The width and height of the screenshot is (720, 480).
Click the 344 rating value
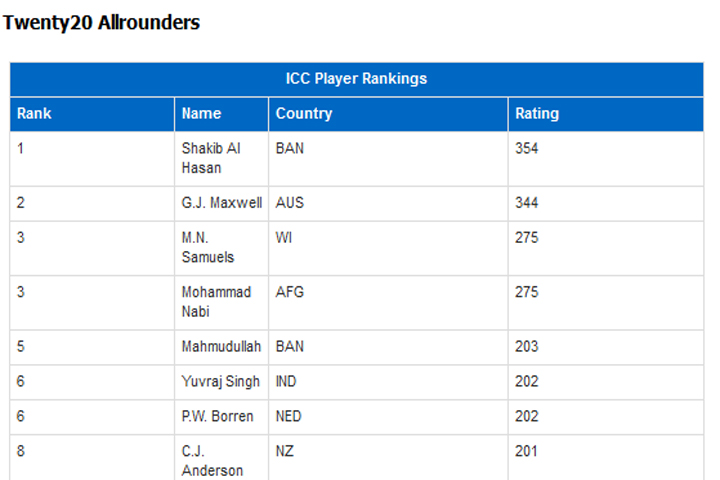pyautogui.click(x=526, y=203)
